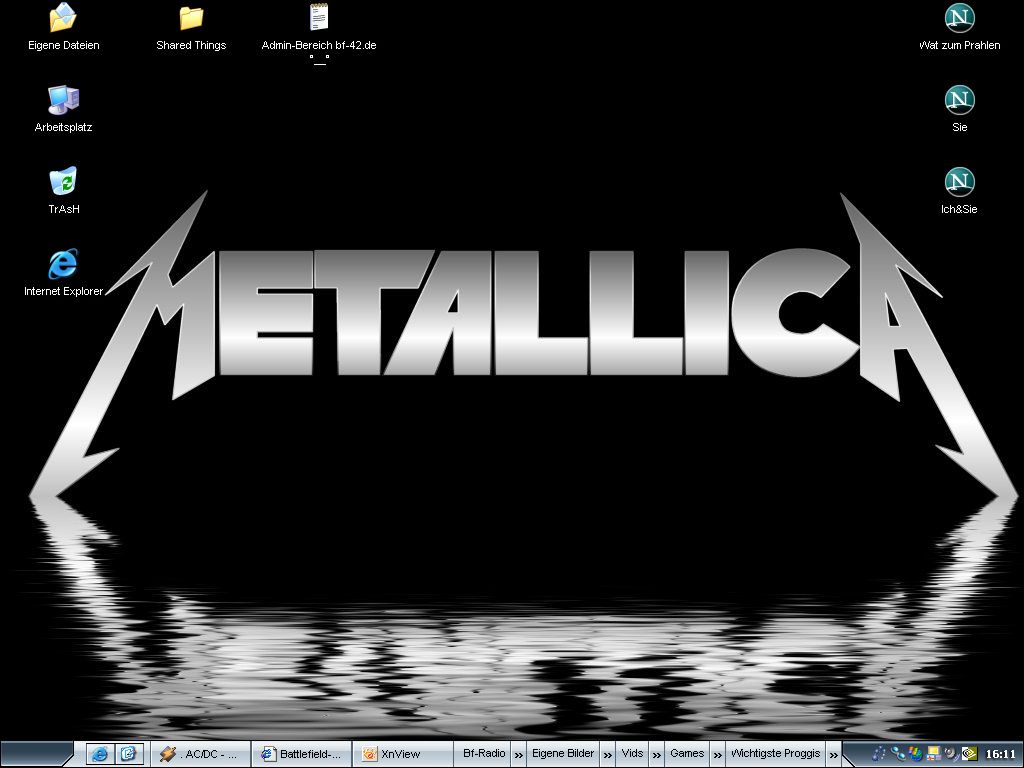Click the network connection tray icon

coord(898,754)
